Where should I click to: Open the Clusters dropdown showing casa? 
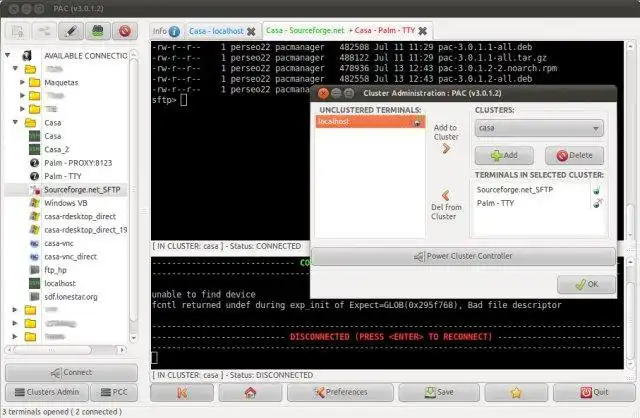pos(539,128)
